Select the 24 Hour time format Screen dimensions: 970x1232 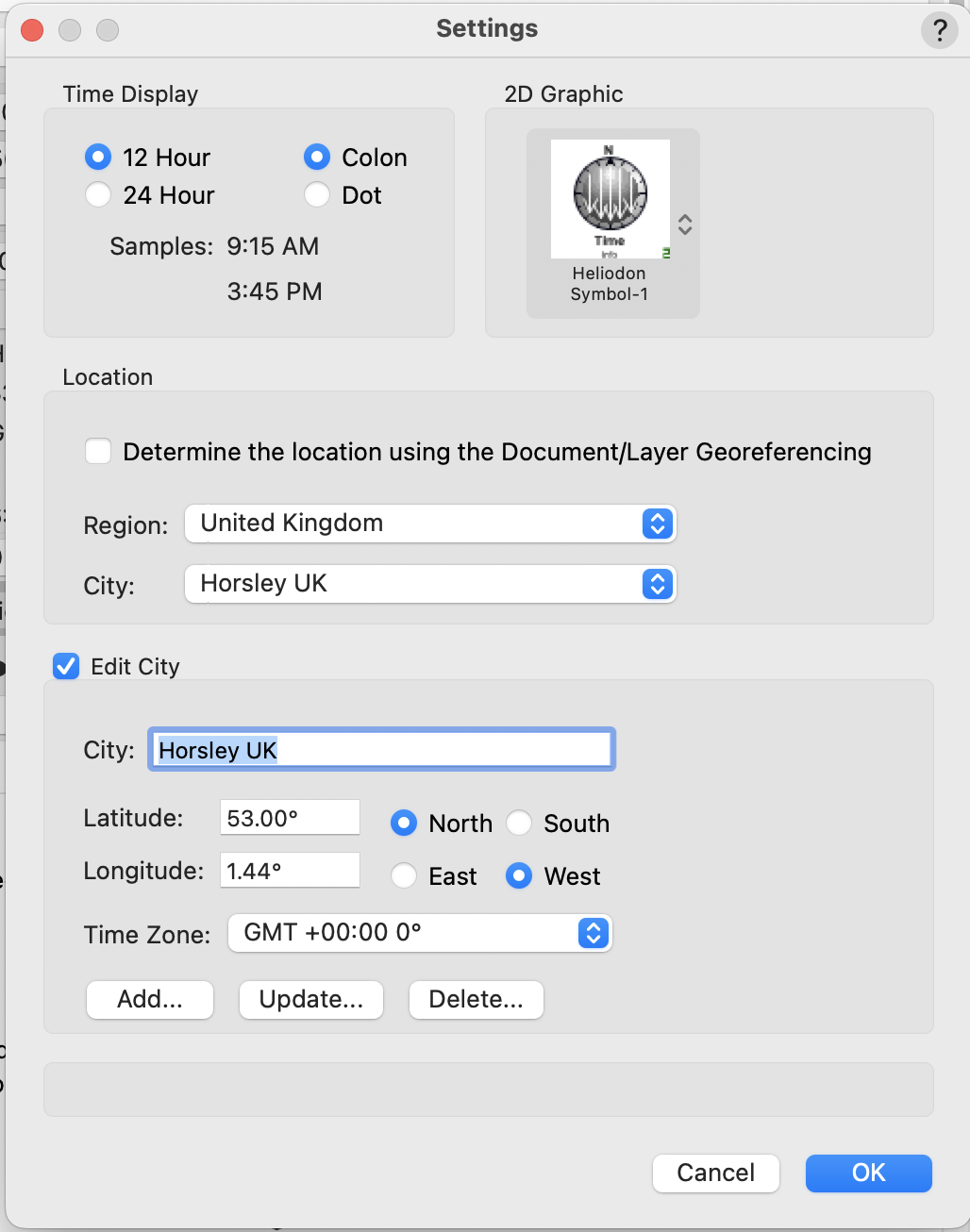98,195
